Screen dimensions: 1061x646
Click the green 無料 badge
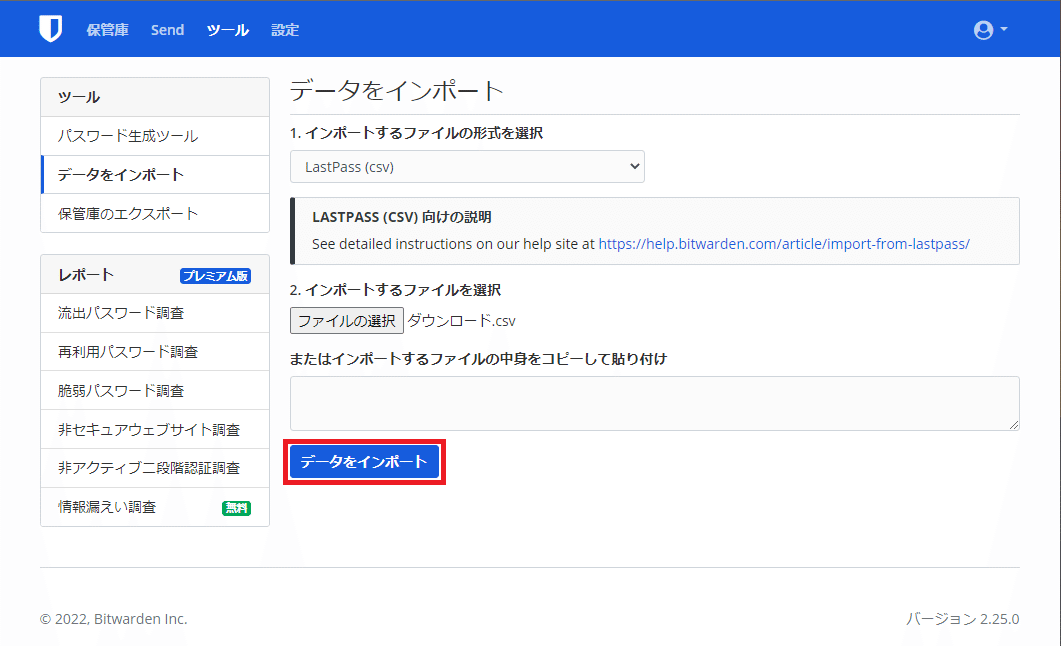click(x=236, y=508)
